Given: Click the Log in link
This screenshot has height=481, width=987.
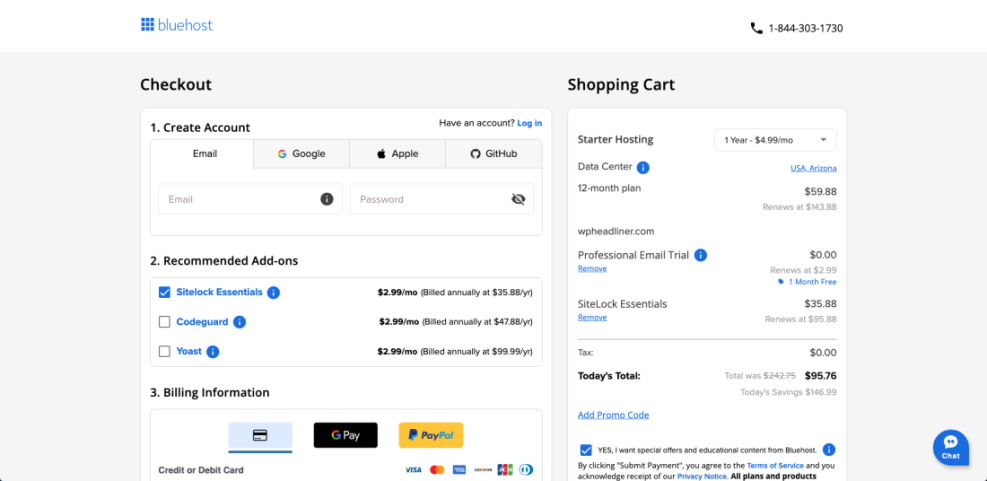Looking at the screenshot, I should pos(529,123).
